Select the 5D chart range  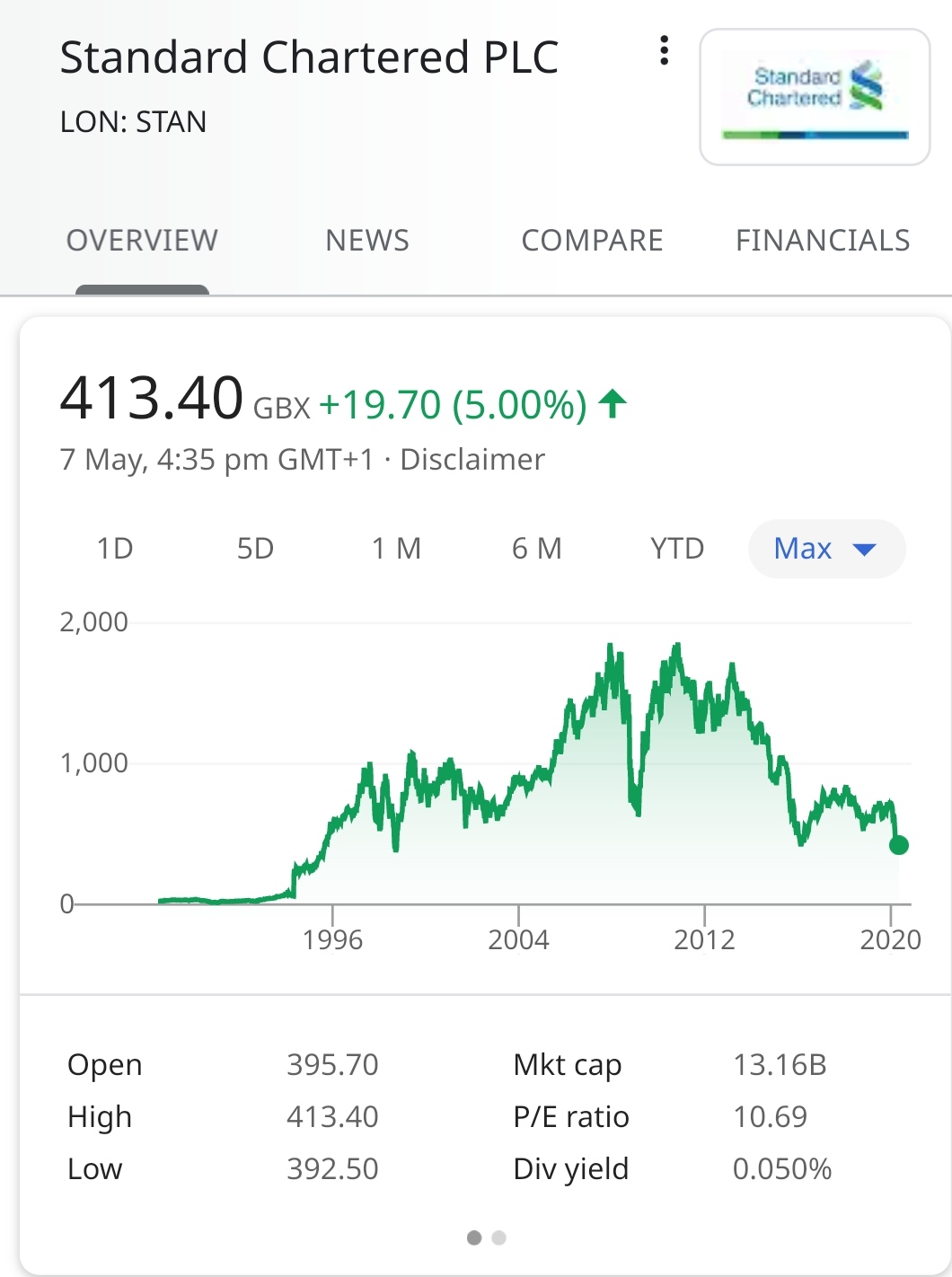tap(255, 549)
